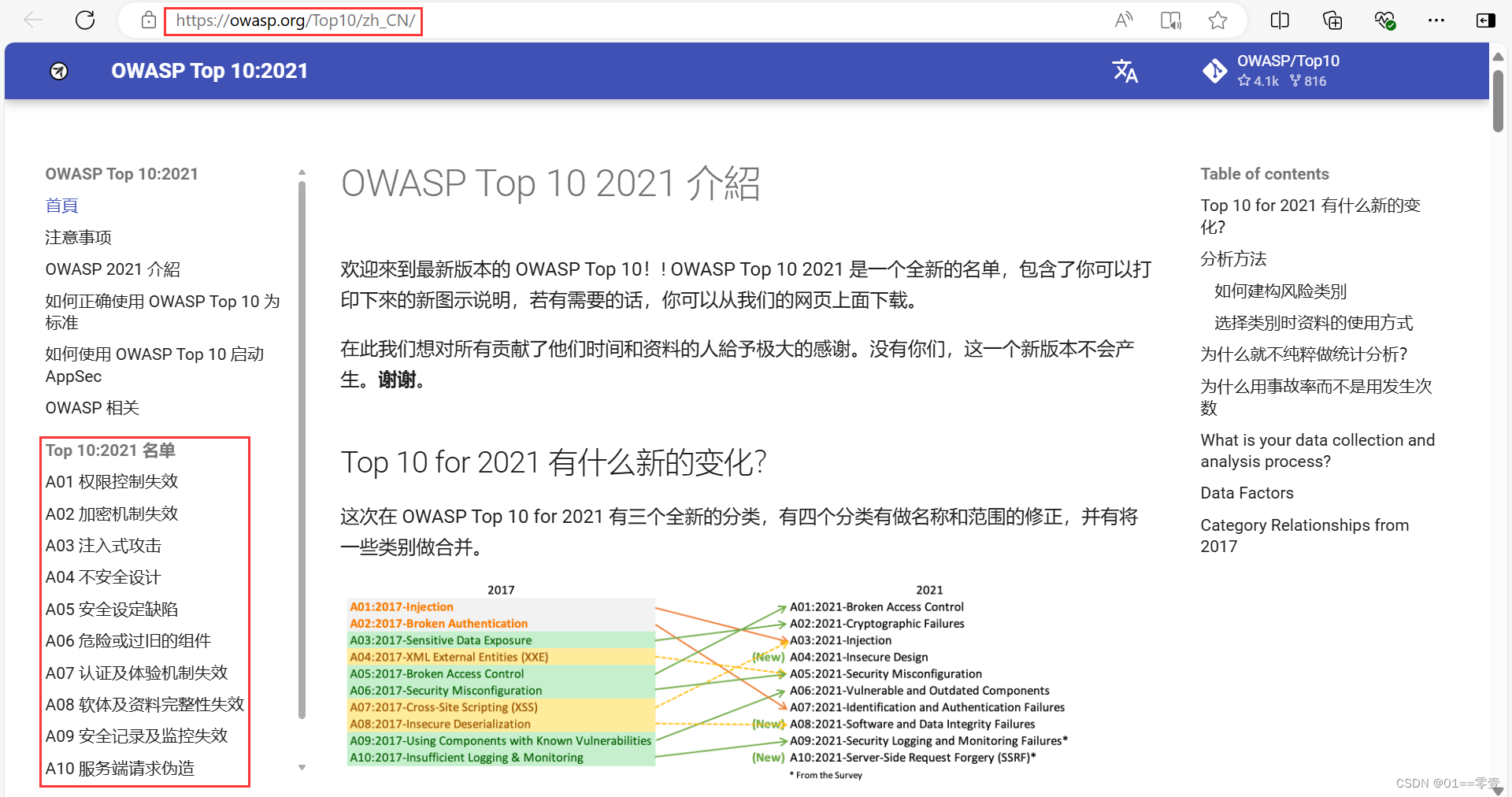Image resolution: width=1512 pixels, height=797 pixels.
Task: Open A01 权限控制失效
Action: pos(112,481)
